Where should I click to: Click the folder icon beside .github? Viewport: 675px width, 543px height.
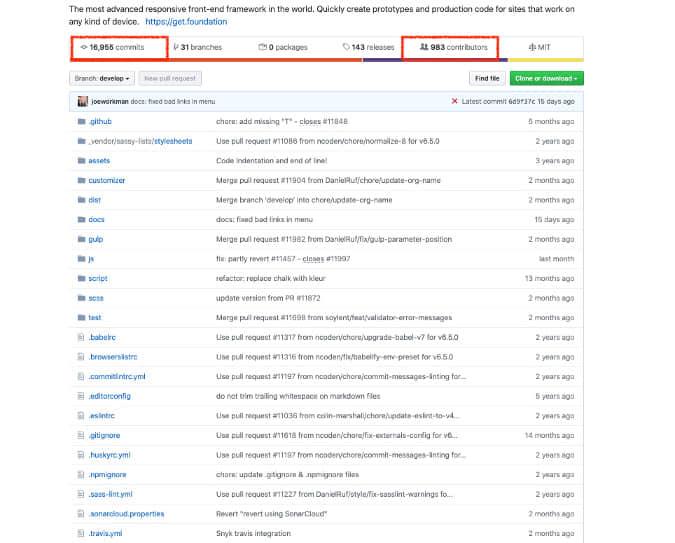tap(81, 121)
